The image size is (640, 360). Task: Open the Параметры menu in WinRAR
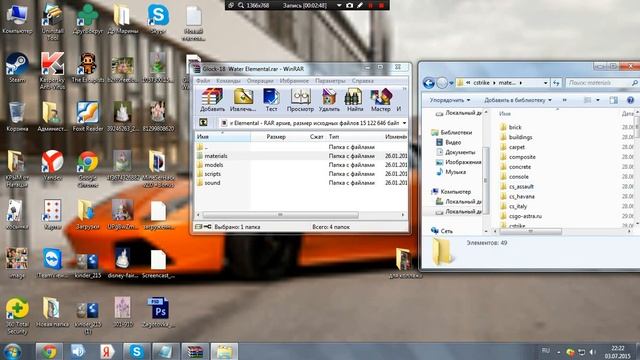pyautogui.click(x=330, y=81)
